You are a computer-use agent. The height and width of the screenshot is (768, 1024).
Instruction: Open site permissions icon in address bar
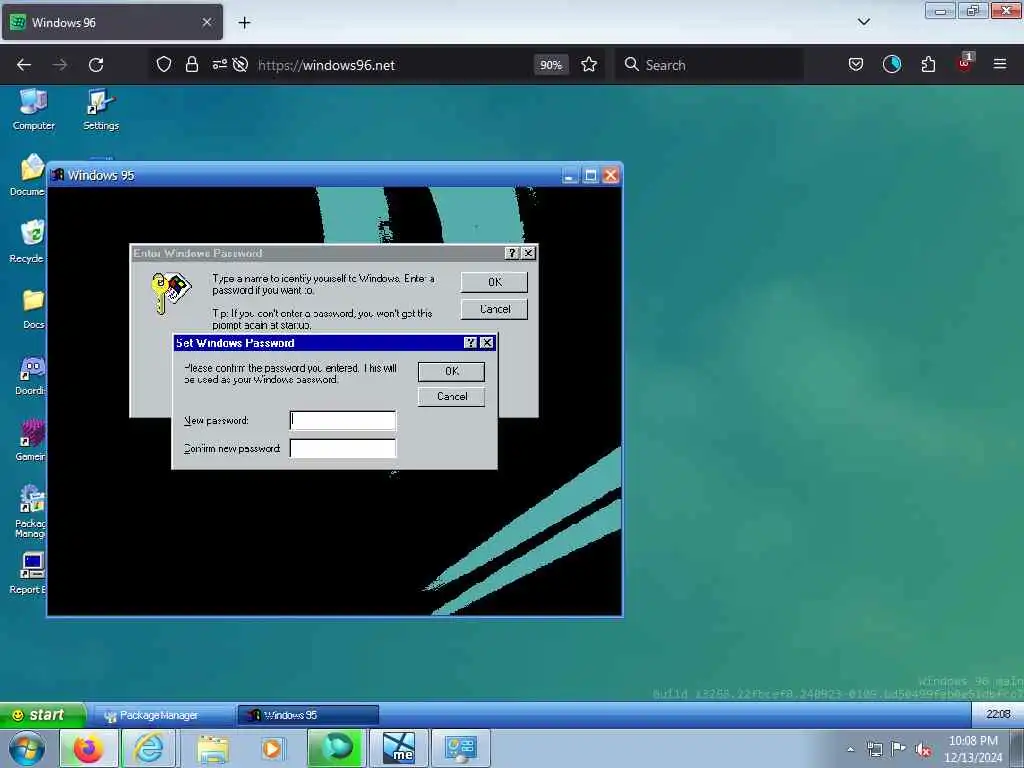[219, 65]
